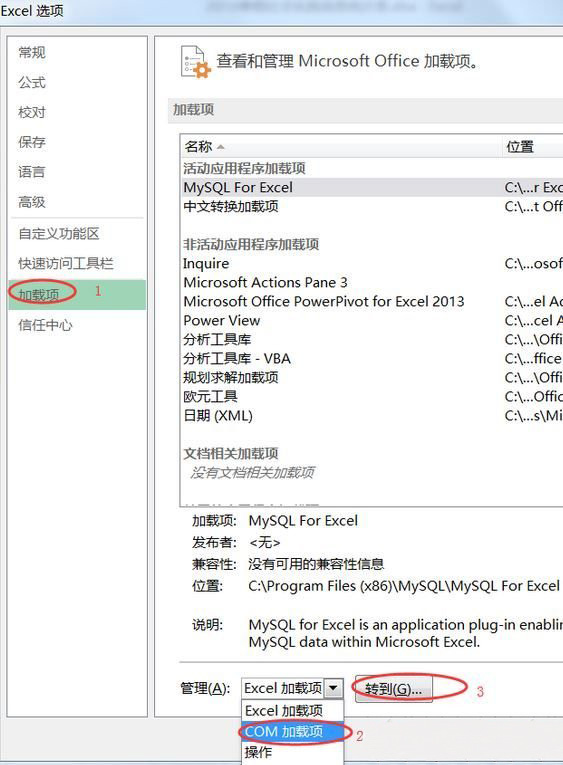Image resolution: width=563 pixels, height=765 pixels.
Task: Select the Inquire add-in row
Action: pos(372,263)
